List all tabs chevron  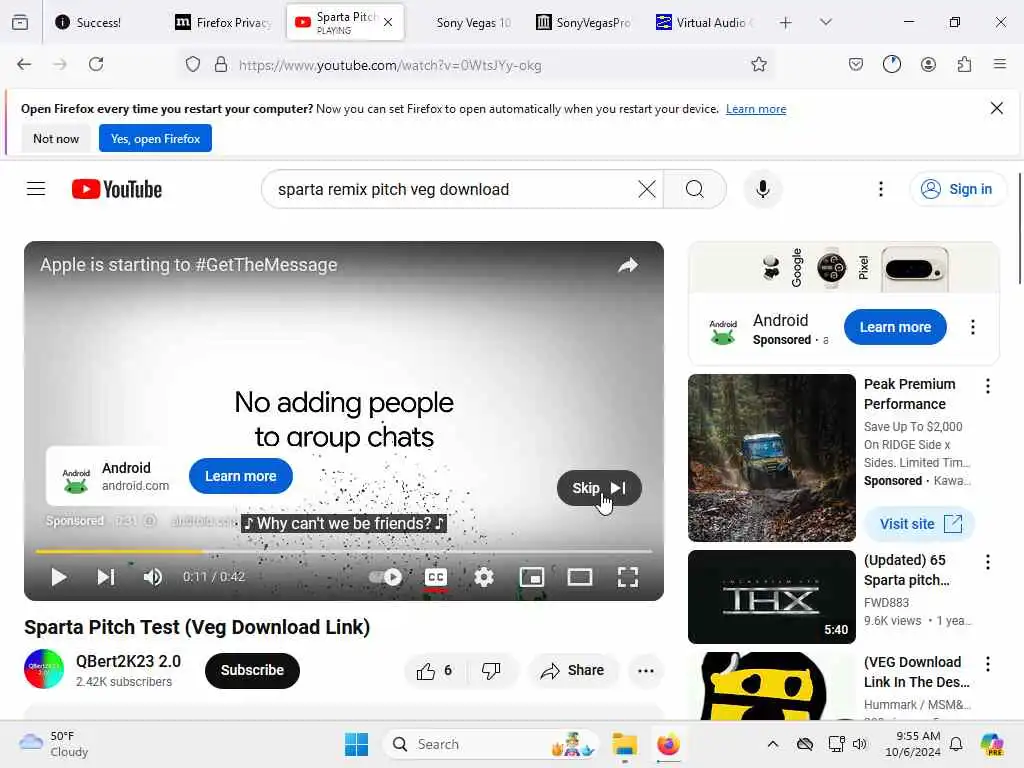click(x=826, y=22)
